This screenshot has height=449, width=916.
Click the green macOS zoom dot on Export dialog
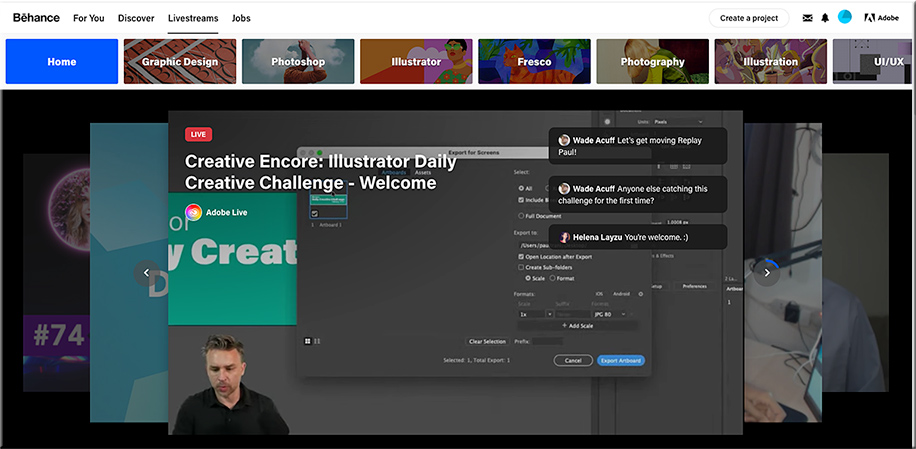coord(320,153)
